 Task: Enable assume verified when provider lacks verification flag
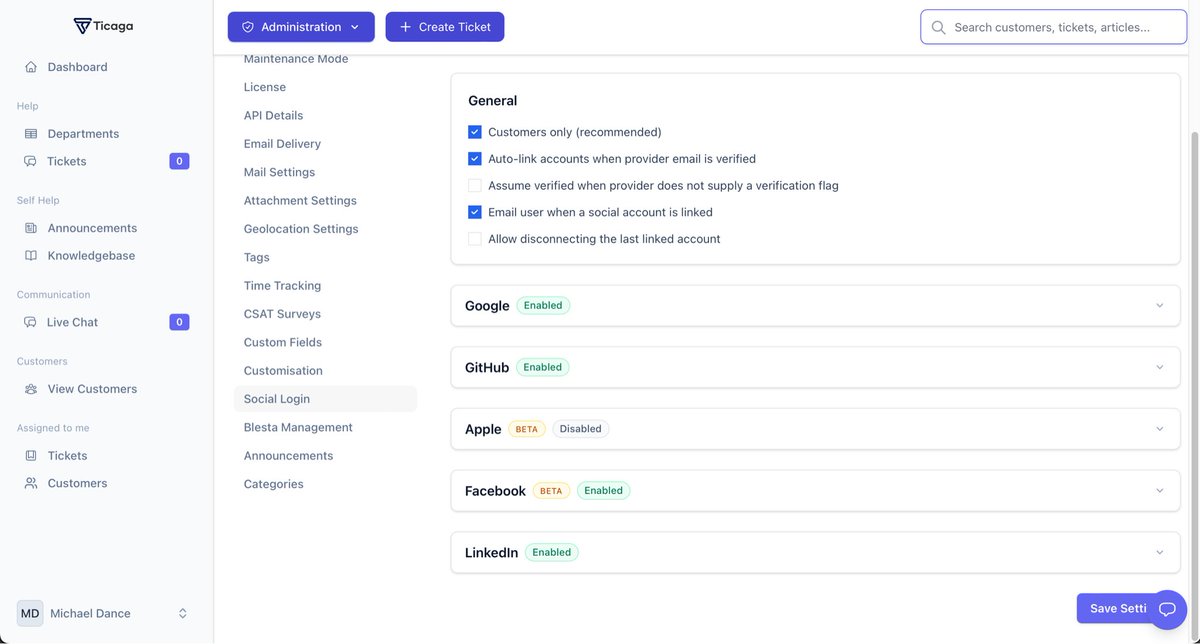473,185
